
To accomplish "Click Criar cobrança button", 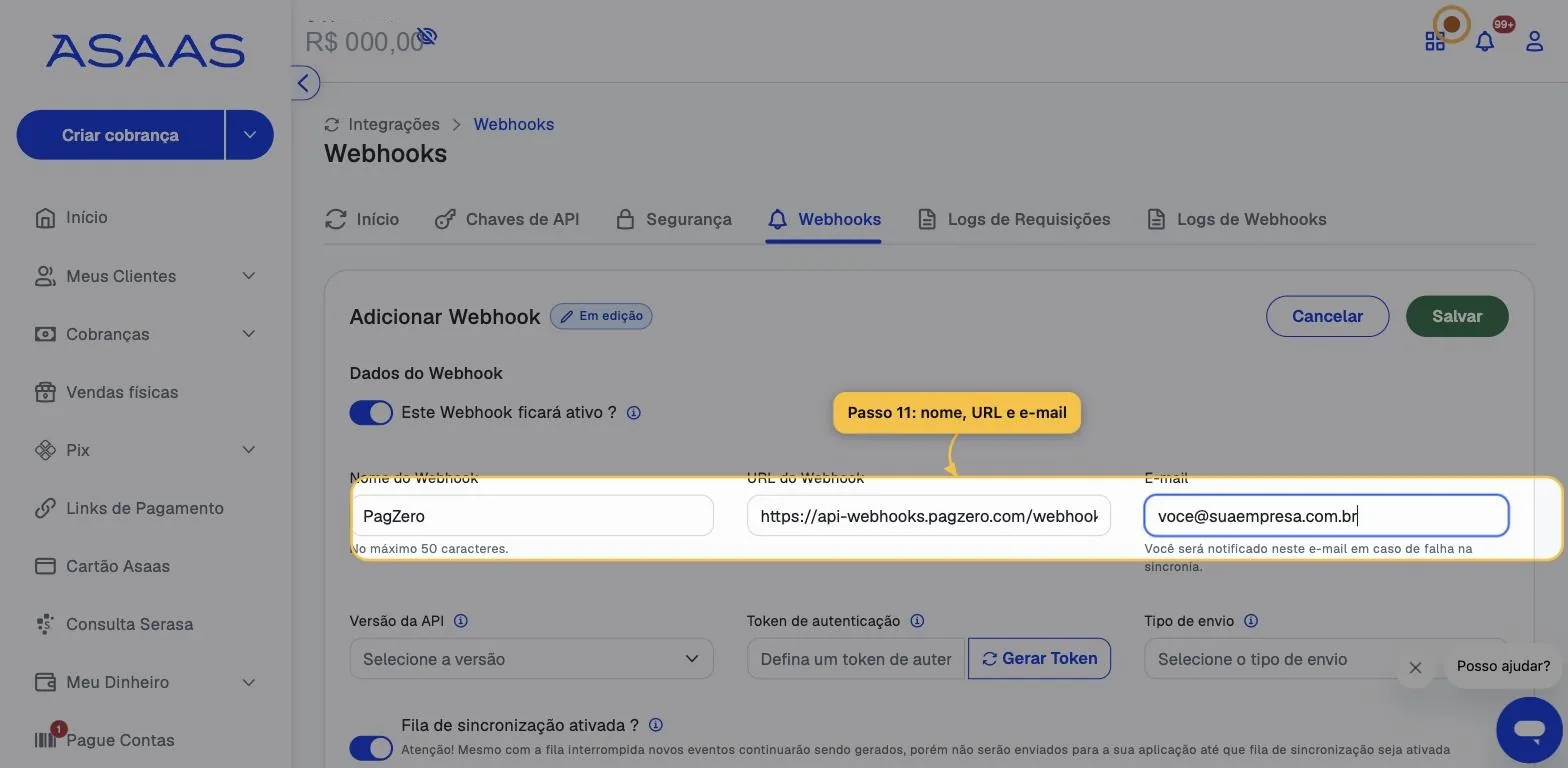I will tap(120, 135).
